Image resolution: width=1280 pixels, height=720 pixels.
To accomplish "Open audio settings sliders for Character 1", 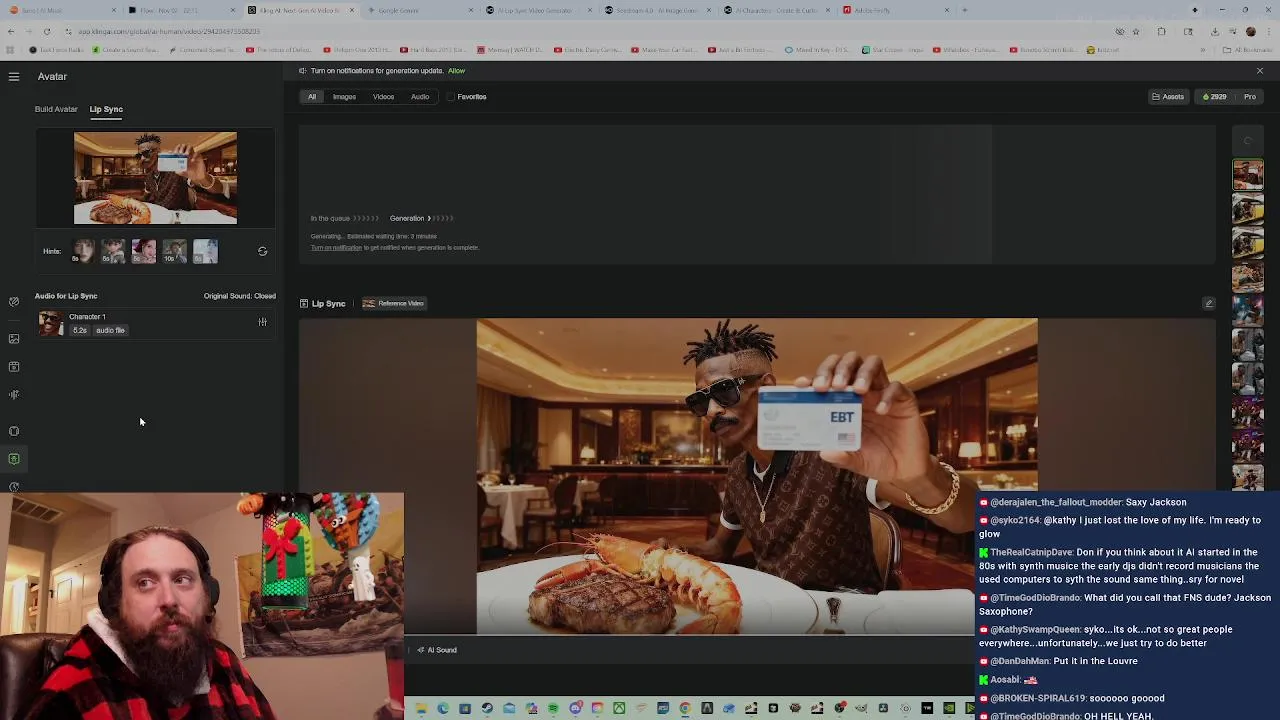I will point(262,322).
